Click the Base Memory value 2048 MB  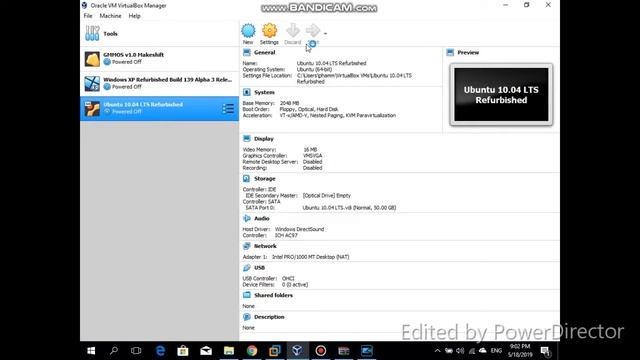point(289,103)
